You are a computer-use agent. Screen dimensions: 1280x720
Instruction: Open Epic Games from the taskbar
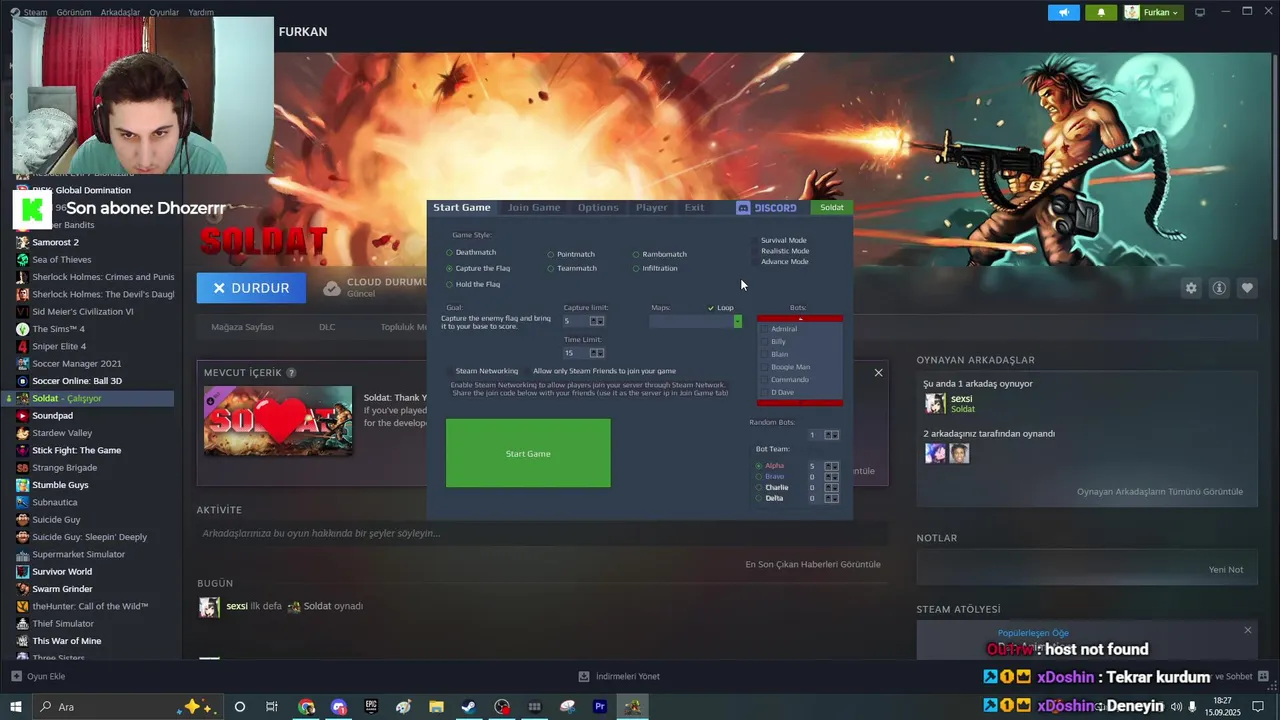pyautogui.click(x=371, y=707)
